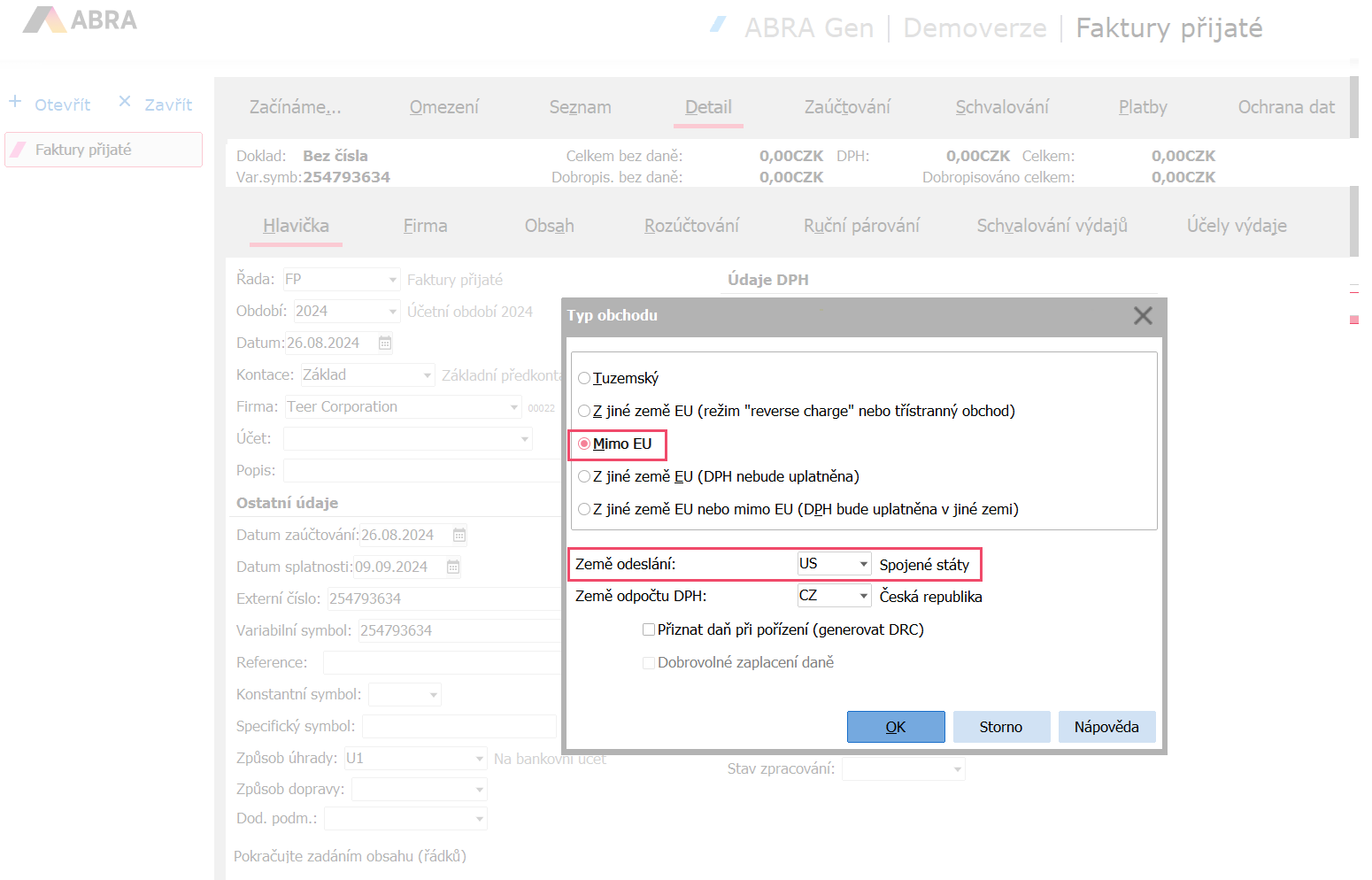Open help with the Nápověda button
The height and width of the screenshot is (880, 1372).
tap(1106, 727)
